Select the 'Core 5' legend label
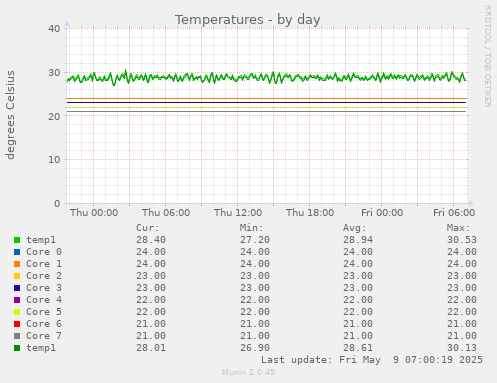The width and height of the screenshot is (497, 383). (x=44, y=312)
